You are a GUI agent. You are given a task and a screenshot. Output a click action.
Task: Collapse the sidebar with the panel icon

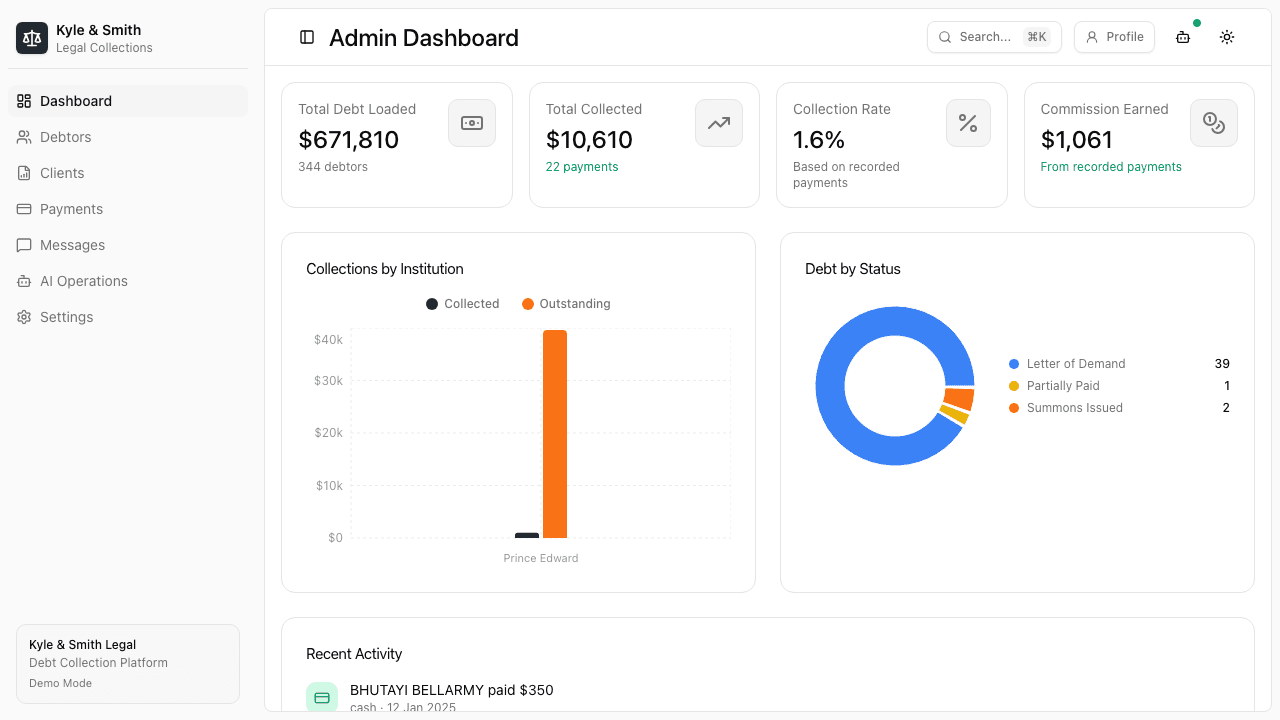point(305,37)
